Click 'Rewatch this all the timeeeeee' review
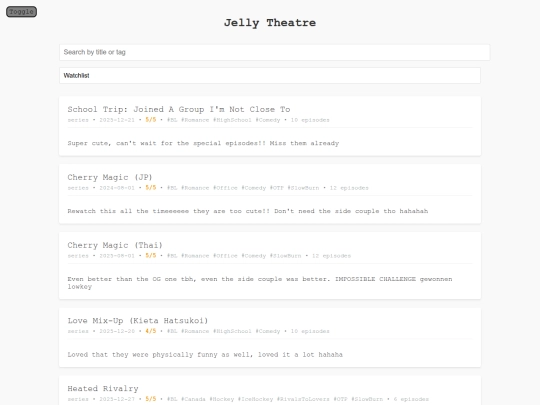The width and height of the screenshot is (540, 405). [248, 211]
